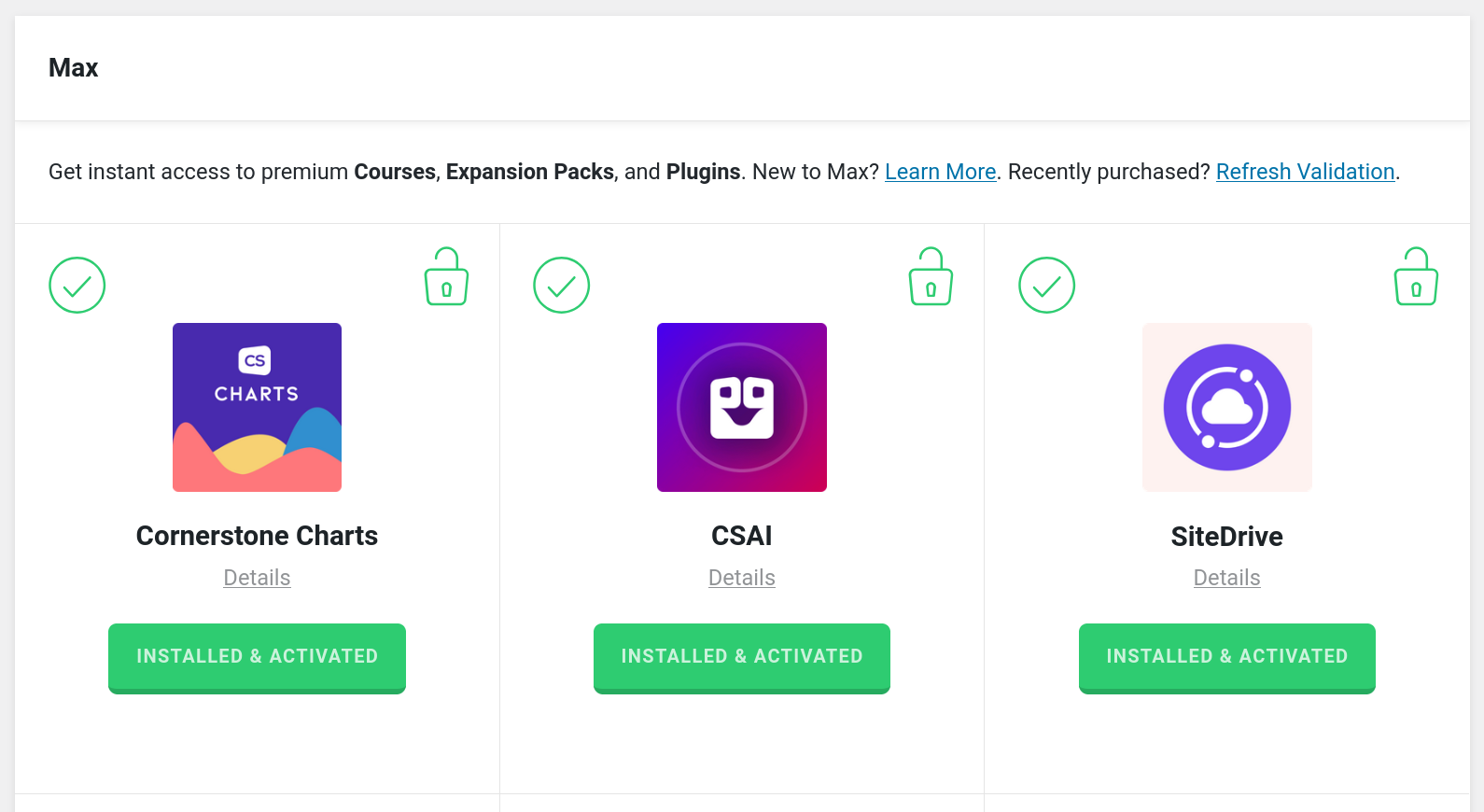The image size is (1484, 812).
Task: Open the Learn More link
Action: coord(940,172)
